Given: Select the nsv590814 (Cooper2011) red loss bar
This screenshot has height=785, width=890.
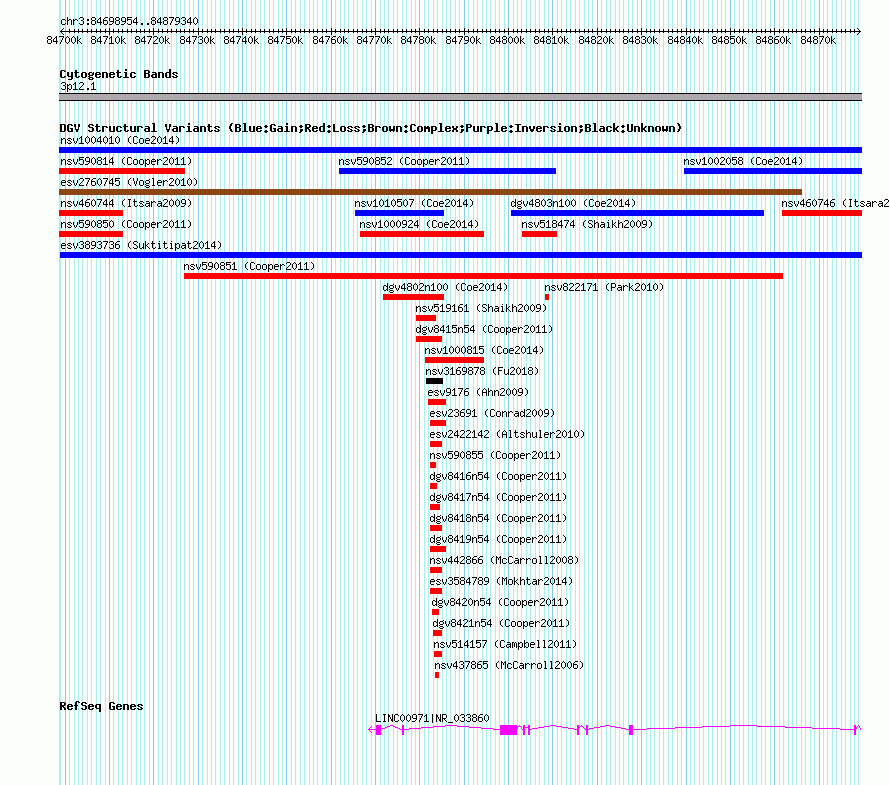Looking at the screenshot, I should tap(122, 171).
